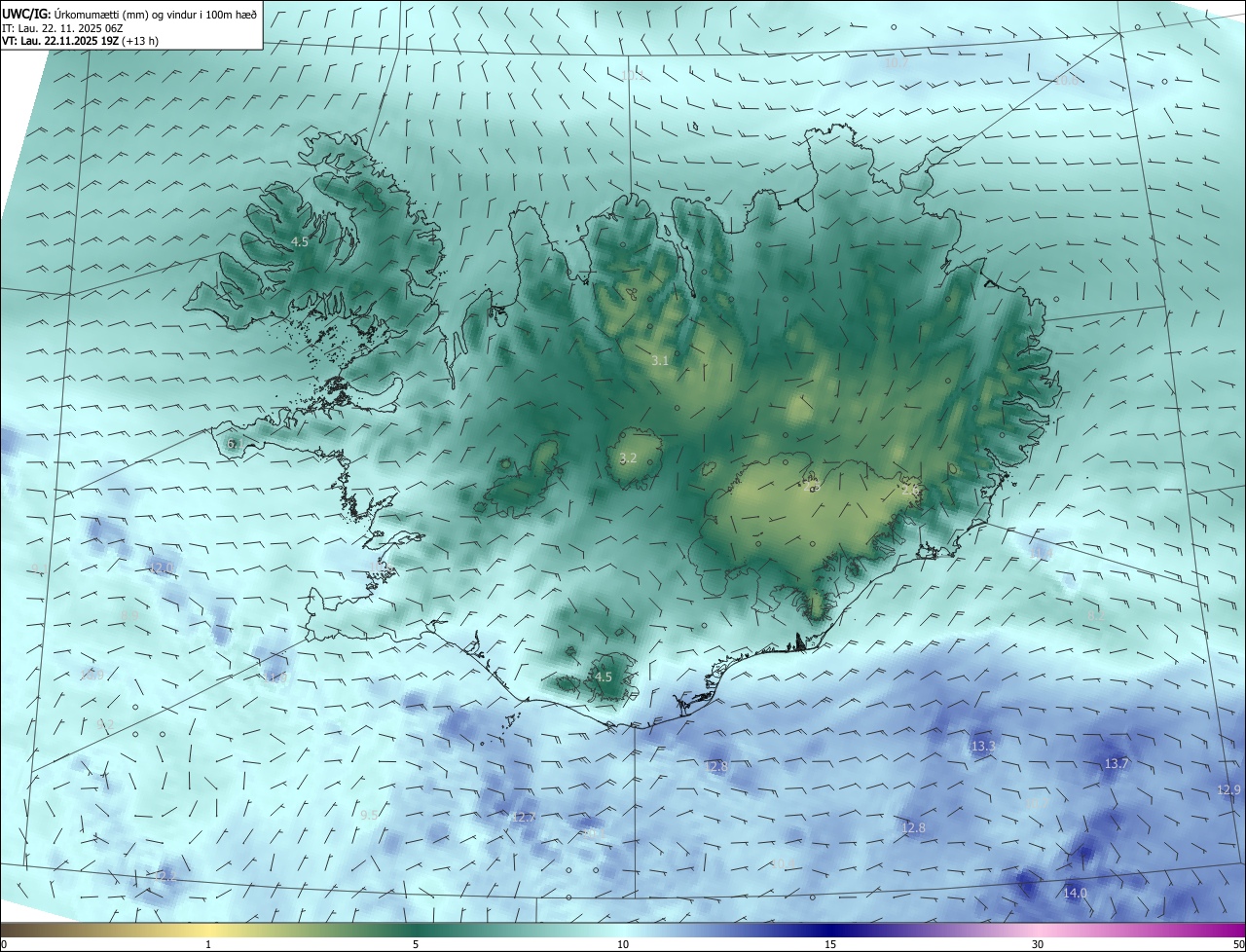Click the 10.6 value in the northeast corner
This screenshot has height=952, width=1246.
(1068, 81)
